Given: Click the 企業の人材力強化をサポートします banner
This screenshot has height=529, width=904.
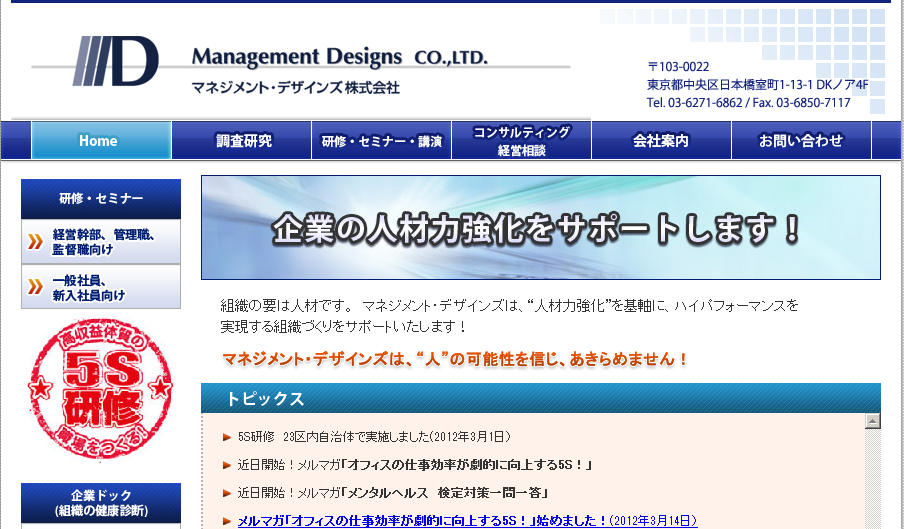Looking at the screenshot, I should tap(541, 228).
